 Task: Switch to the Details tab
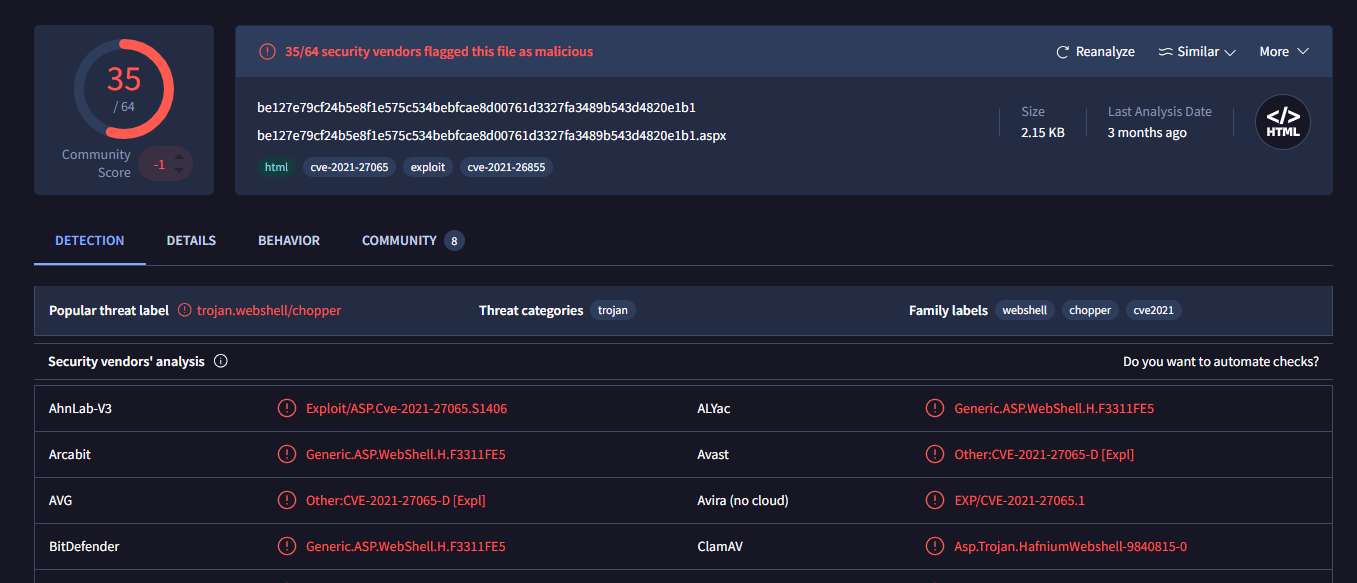point(191,241)
